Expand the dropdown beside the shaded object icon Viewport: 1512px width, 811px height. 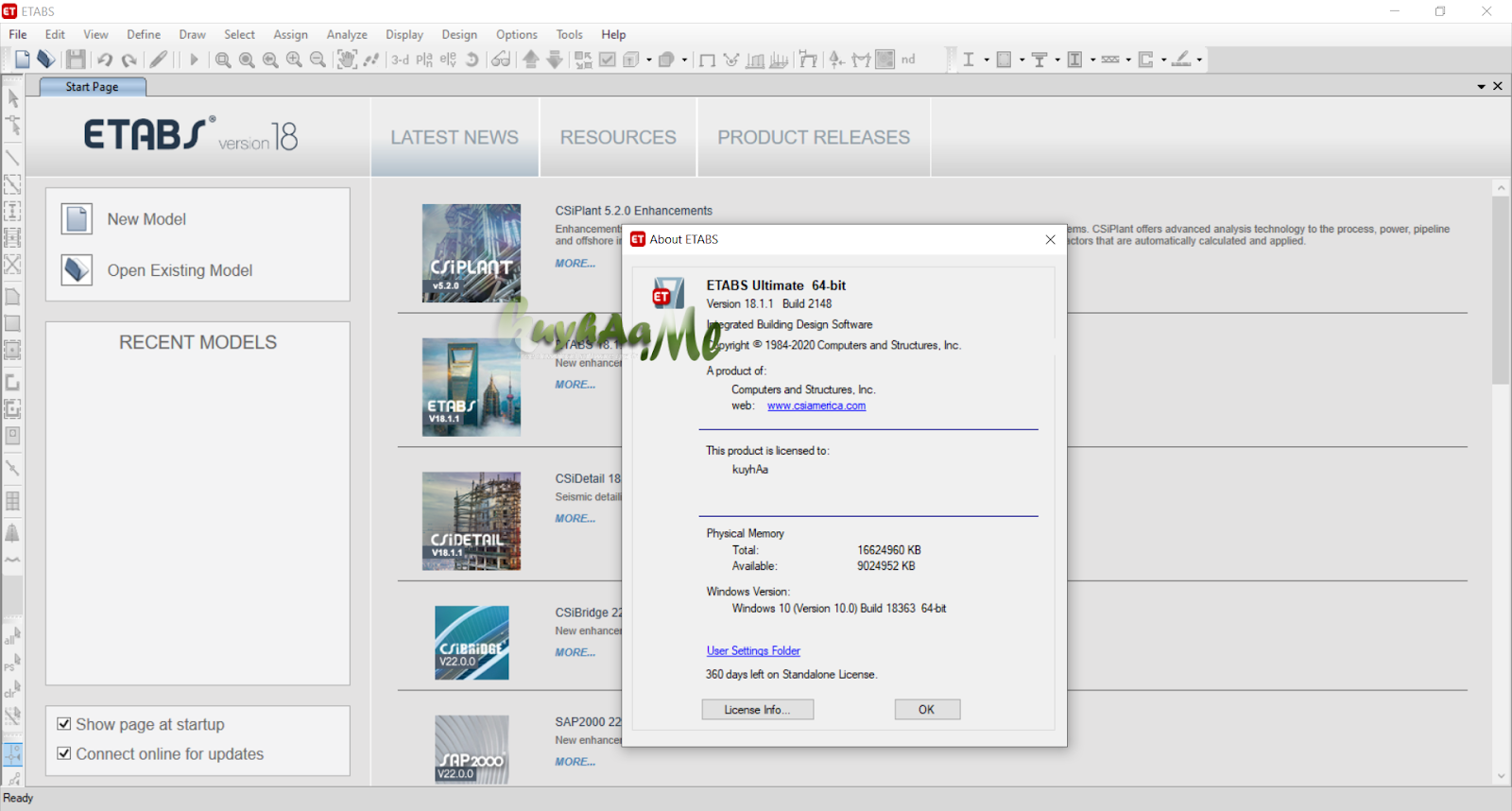click(684, 60)
